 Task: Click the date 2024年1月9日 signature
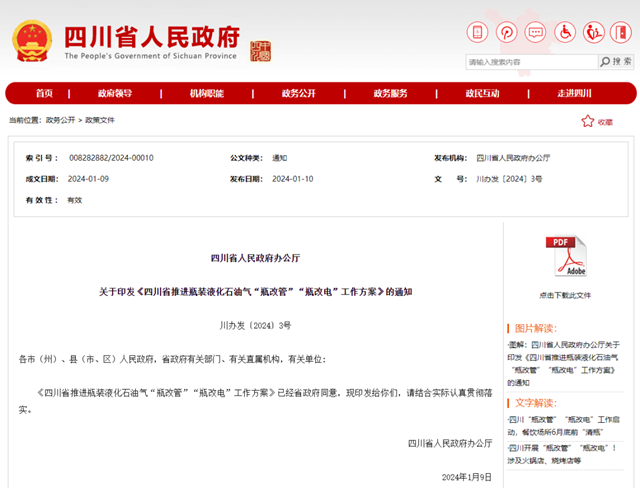pyautogui.click(x=467, y=477)
